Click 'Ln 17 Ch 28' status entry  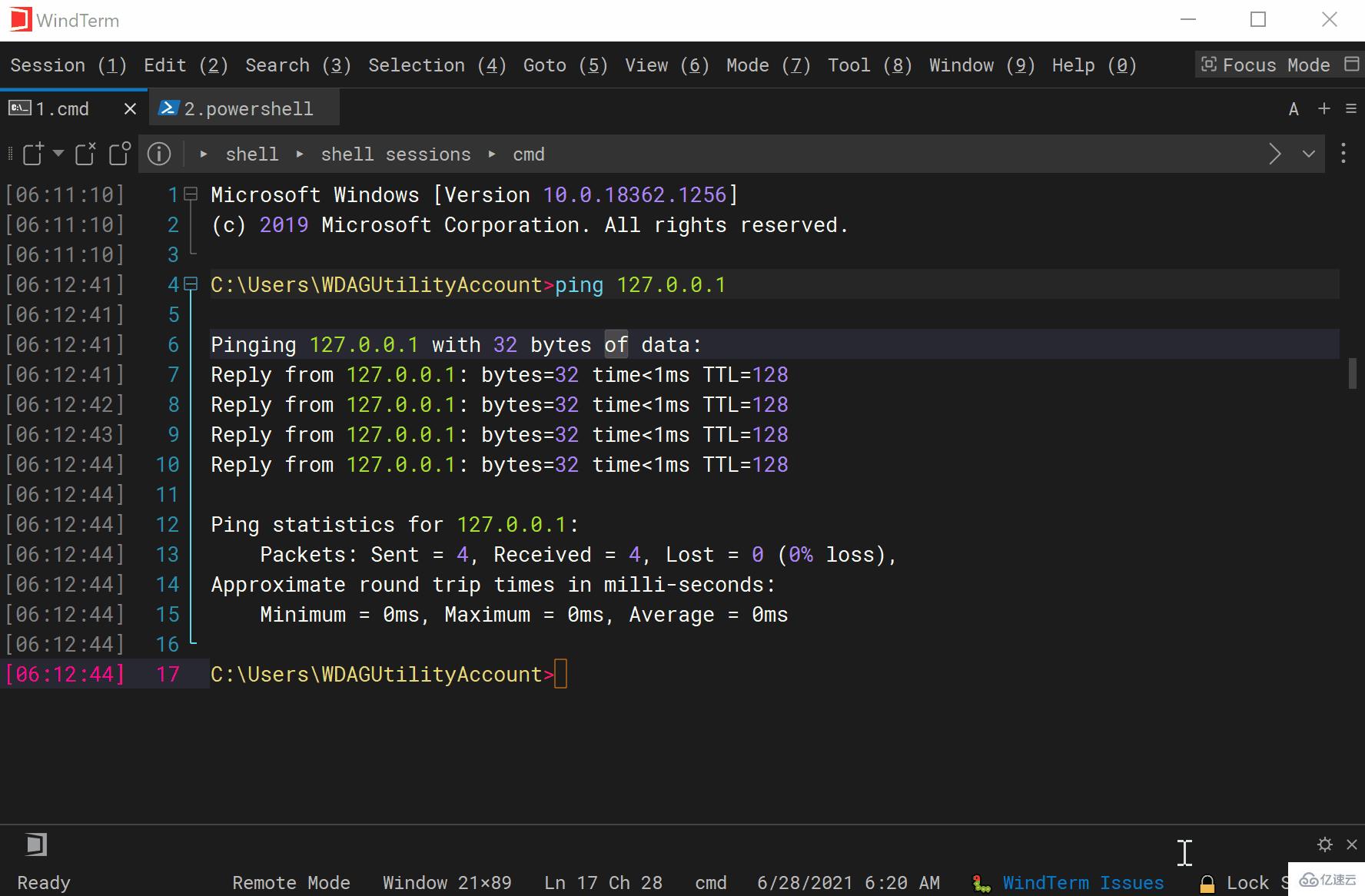point(603,883)
